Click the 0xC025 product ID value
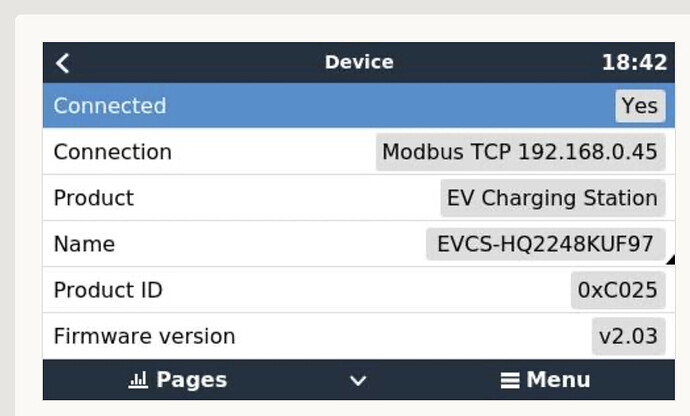Viewport: 690px width, 416px height. coord(617,290)
